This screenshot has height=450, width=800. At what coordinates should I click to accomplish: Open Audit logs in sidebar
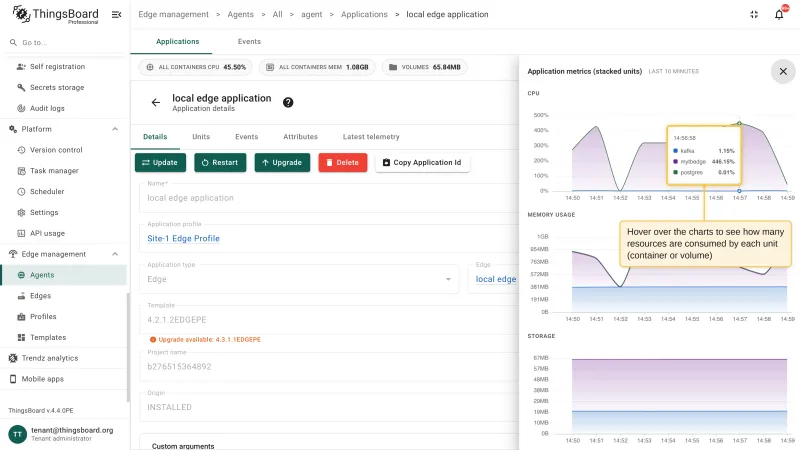pyautogui.click(x=64, y=108)
